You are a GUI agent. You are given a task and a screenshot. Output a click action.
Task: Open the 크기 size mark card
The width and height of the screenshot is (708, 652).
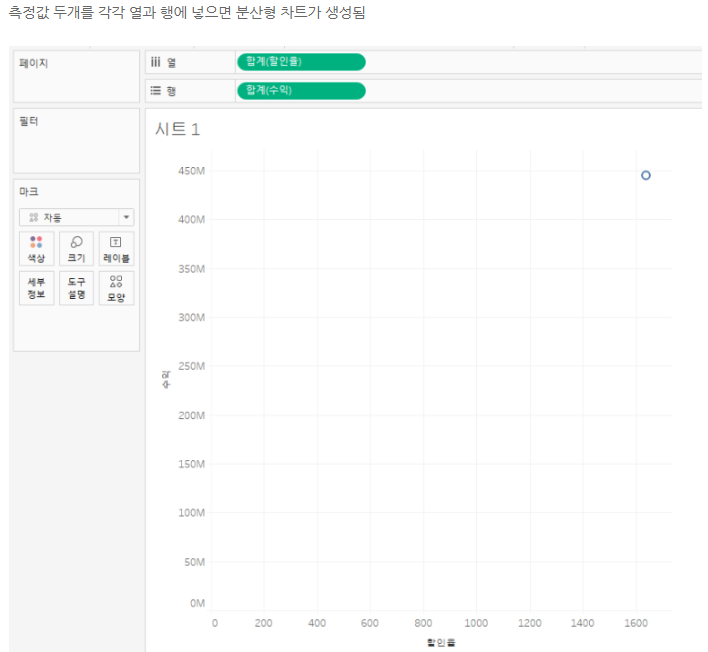(76, 248)
